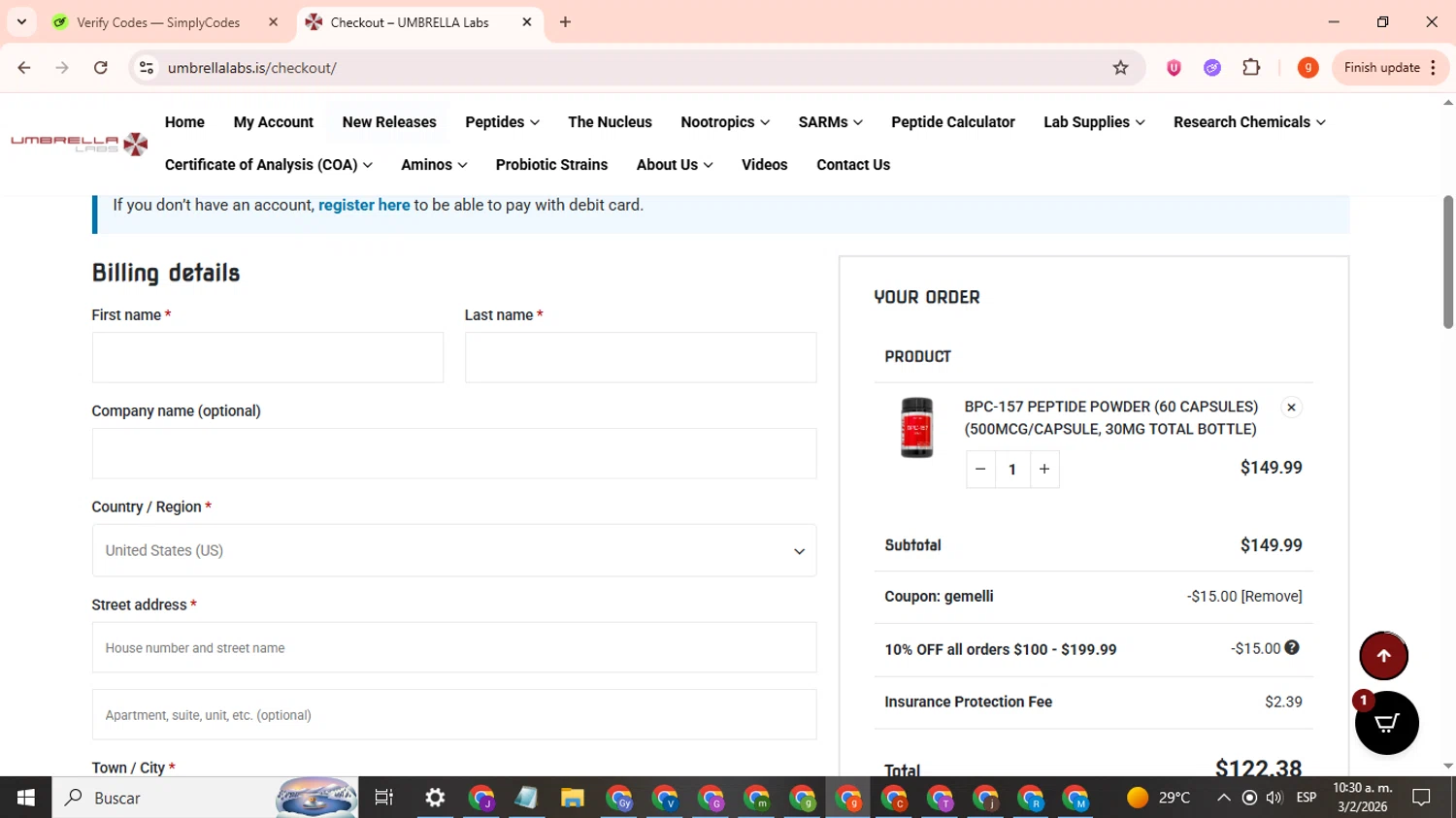Screen dimensions: 1456x818
Task: Expand the SARMs menu
Action: coord(830,122)
